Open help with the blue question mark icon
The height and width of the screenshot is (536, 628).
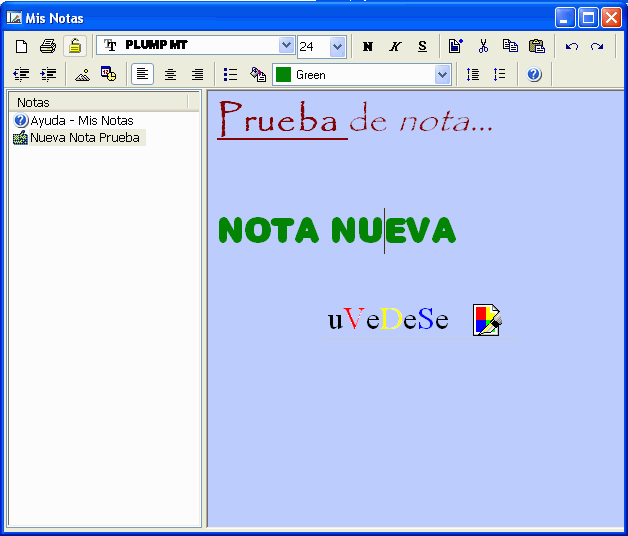click(x=534, y=75)
